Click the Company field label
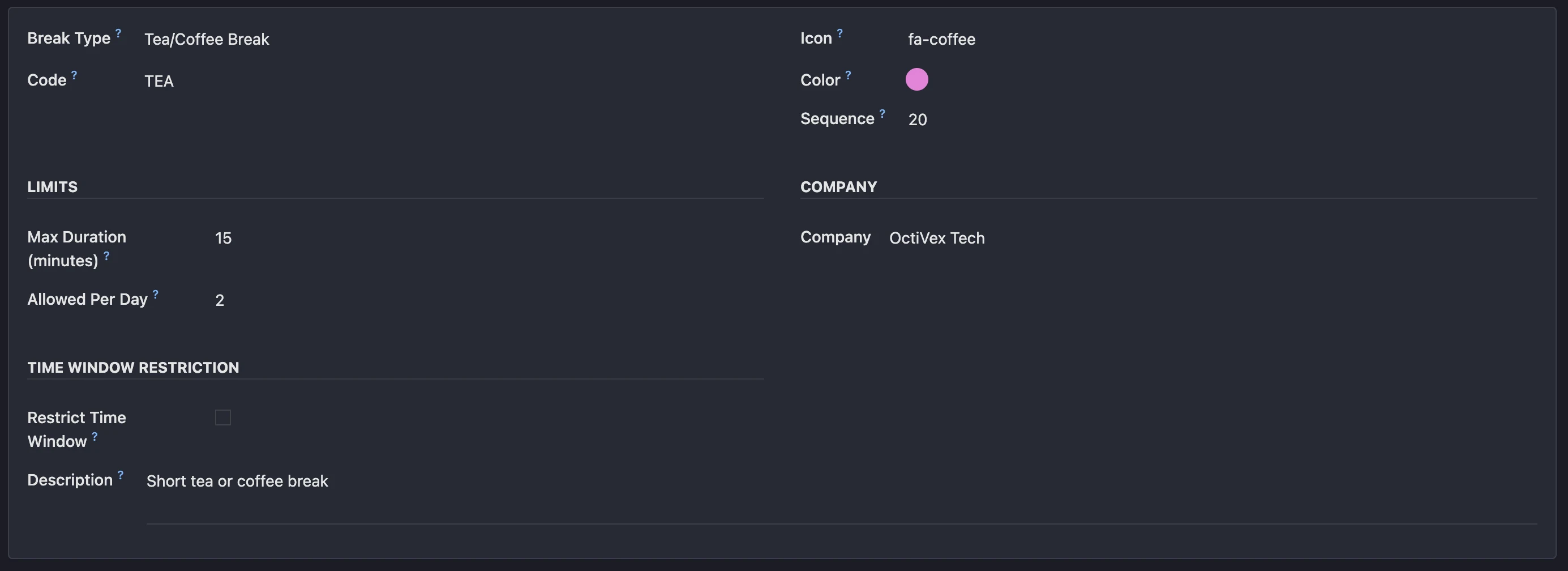 (x=835, y=237)
